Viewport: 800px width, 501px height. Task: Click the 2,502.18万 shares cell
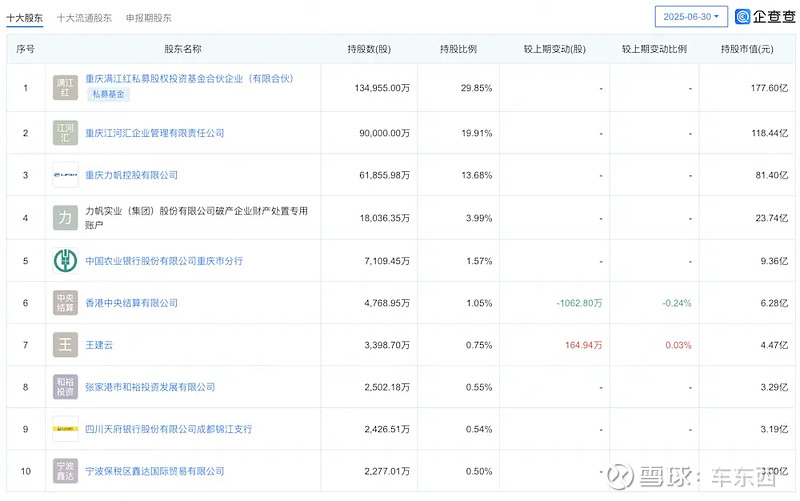(387, 387)
